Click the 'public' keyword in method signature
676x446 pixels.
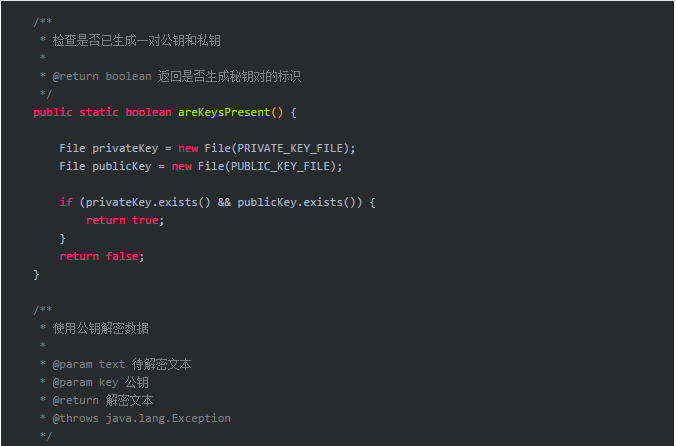(x=53, y=112)
